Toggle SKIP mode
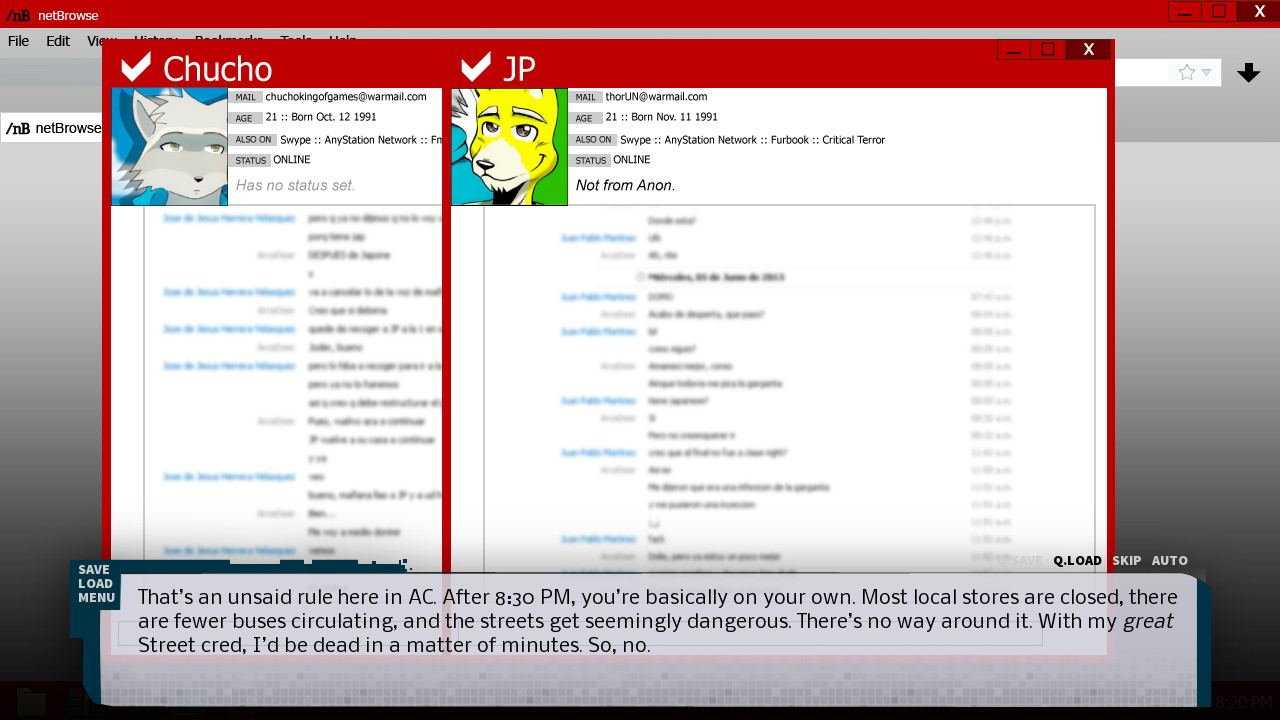1280x720 pixels. click(x=1126, y=561)
